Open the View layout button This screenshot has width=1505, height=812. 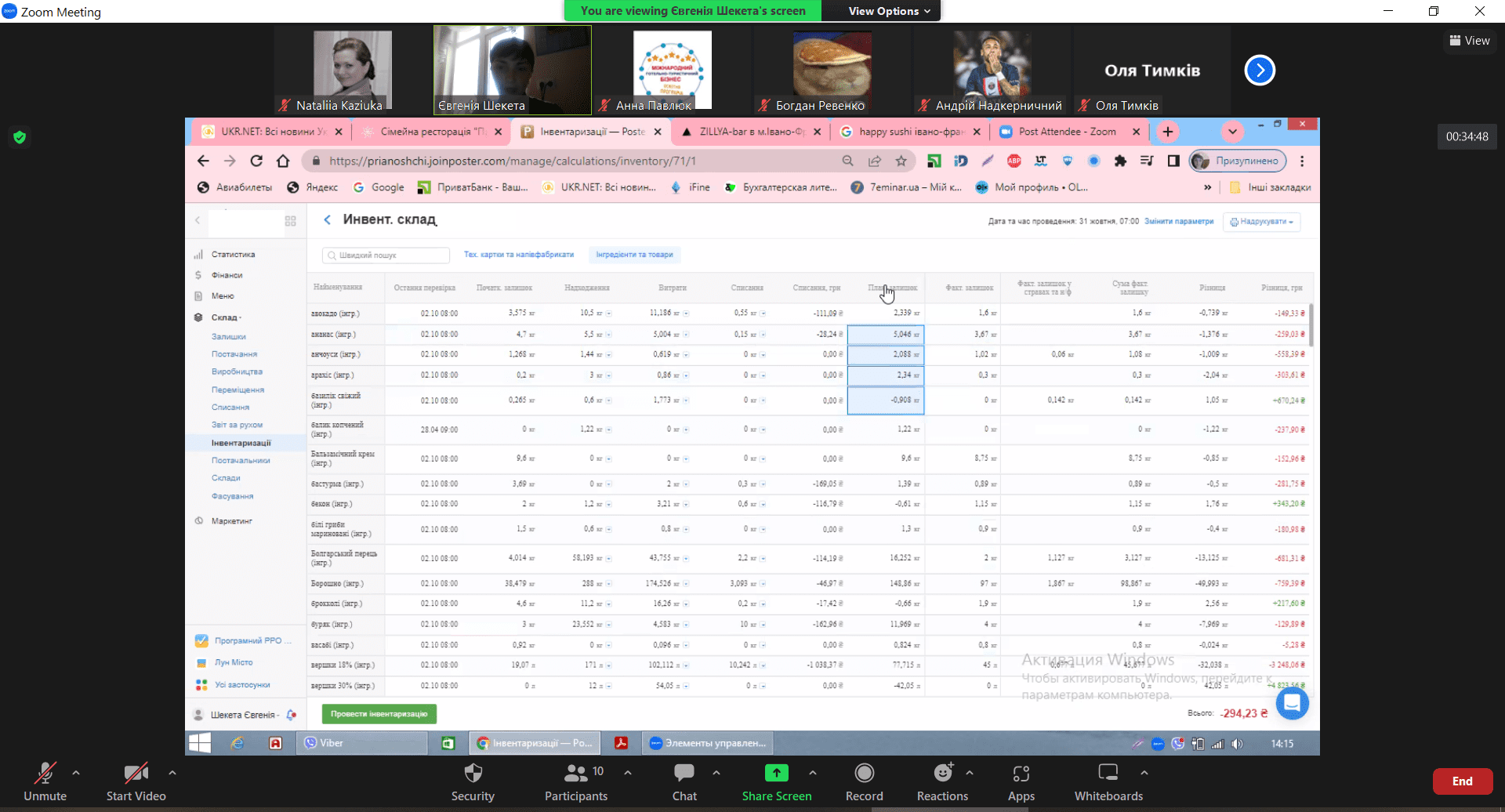click(1470, 41)
